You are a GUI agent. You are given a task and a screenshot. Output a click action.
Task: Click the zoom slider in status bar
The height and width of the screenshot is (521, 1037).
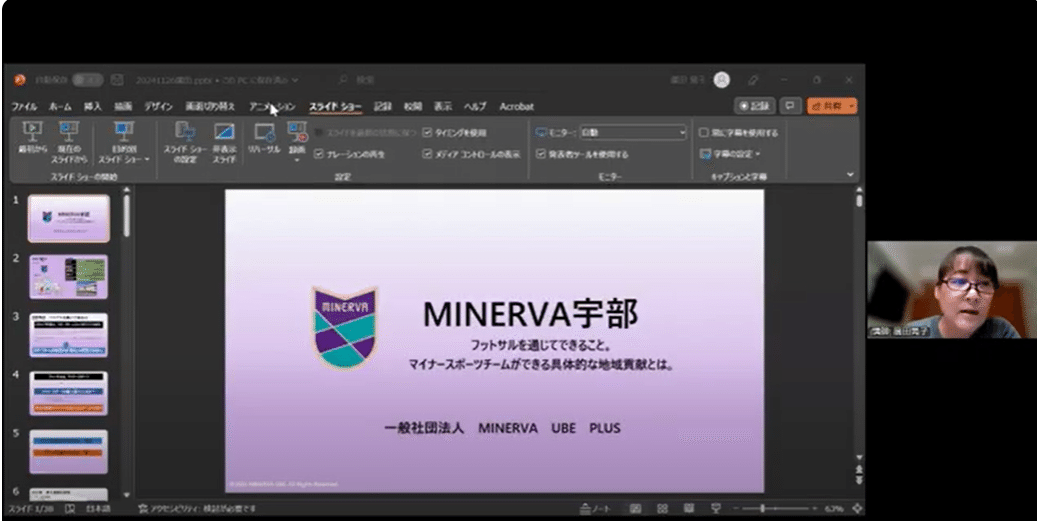[774, 509]
